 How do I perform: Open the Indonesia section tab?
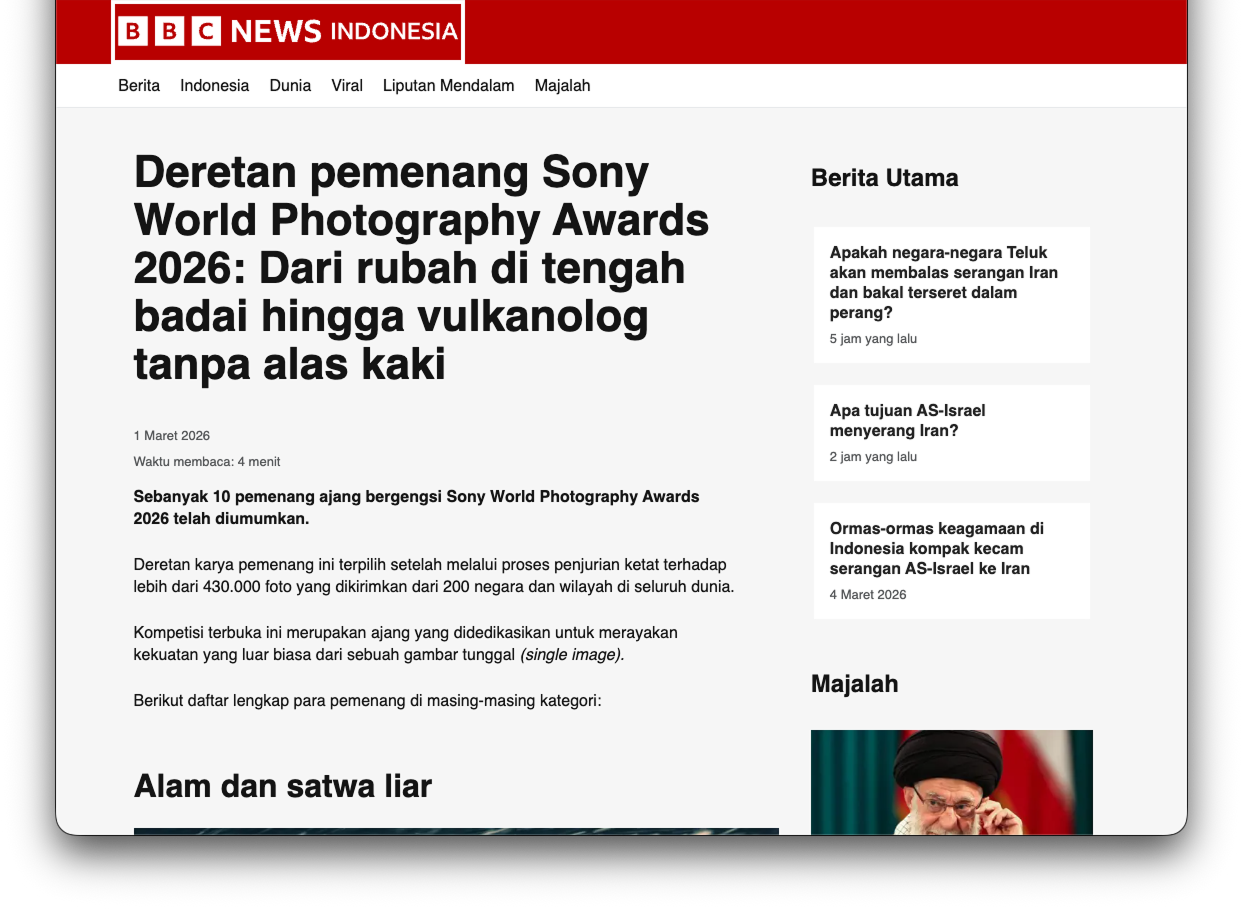(214, 86)
